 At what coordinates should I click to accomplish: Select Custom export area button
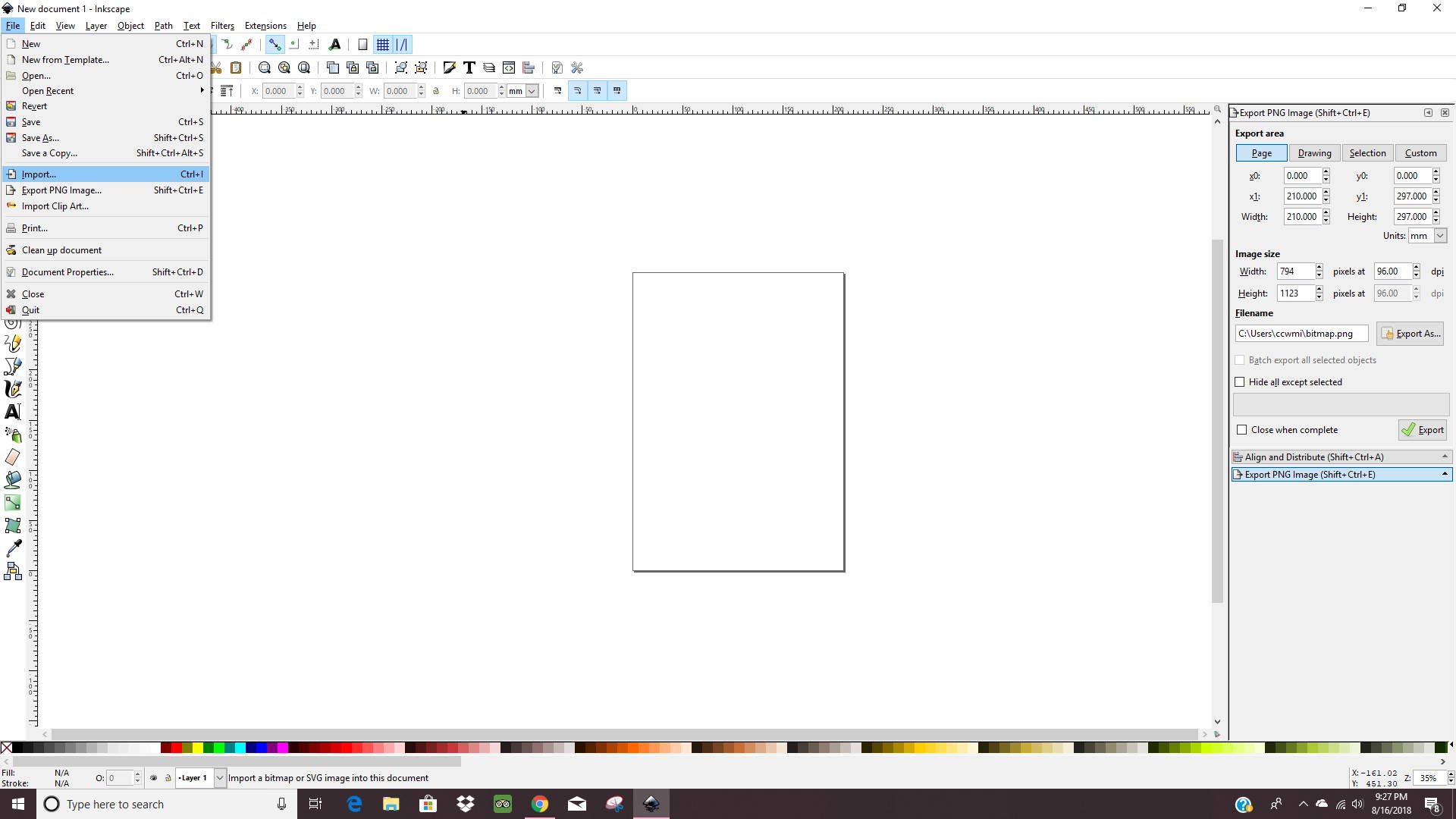(x=1420, y=153)
